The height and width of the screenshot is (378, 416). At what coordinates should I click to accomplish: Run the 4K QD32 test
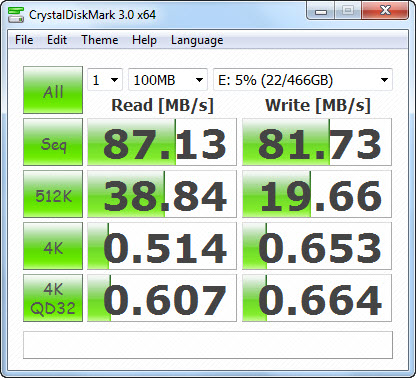tap(53, 298)
